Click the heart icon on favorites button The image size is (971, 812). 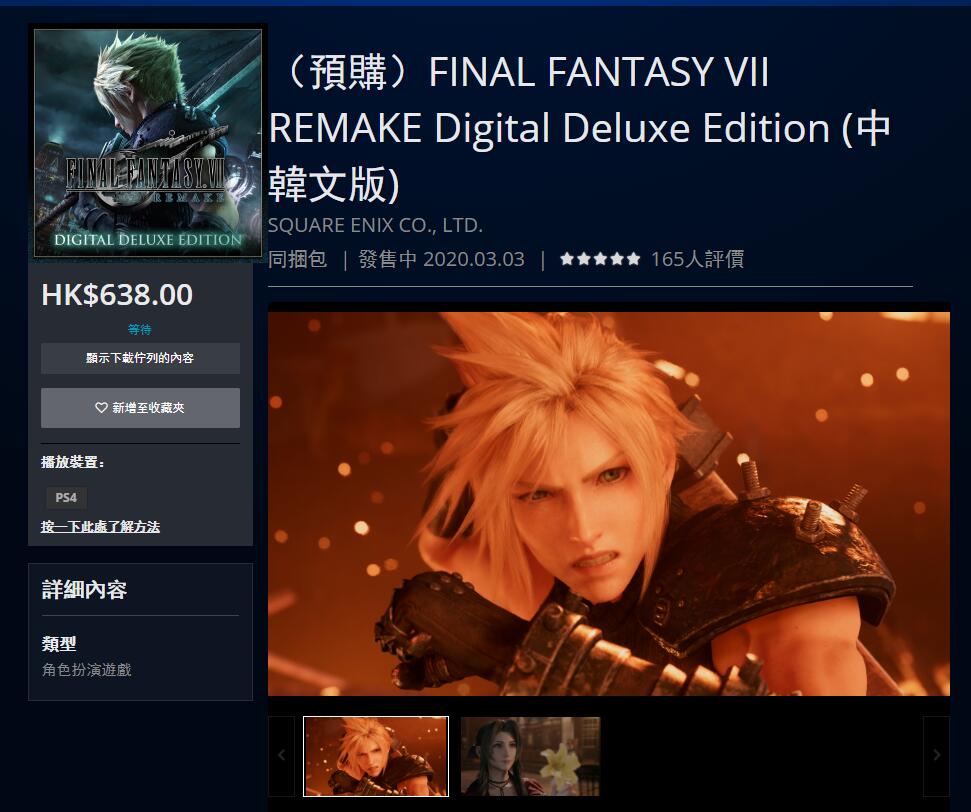click(x=101, y=408)
